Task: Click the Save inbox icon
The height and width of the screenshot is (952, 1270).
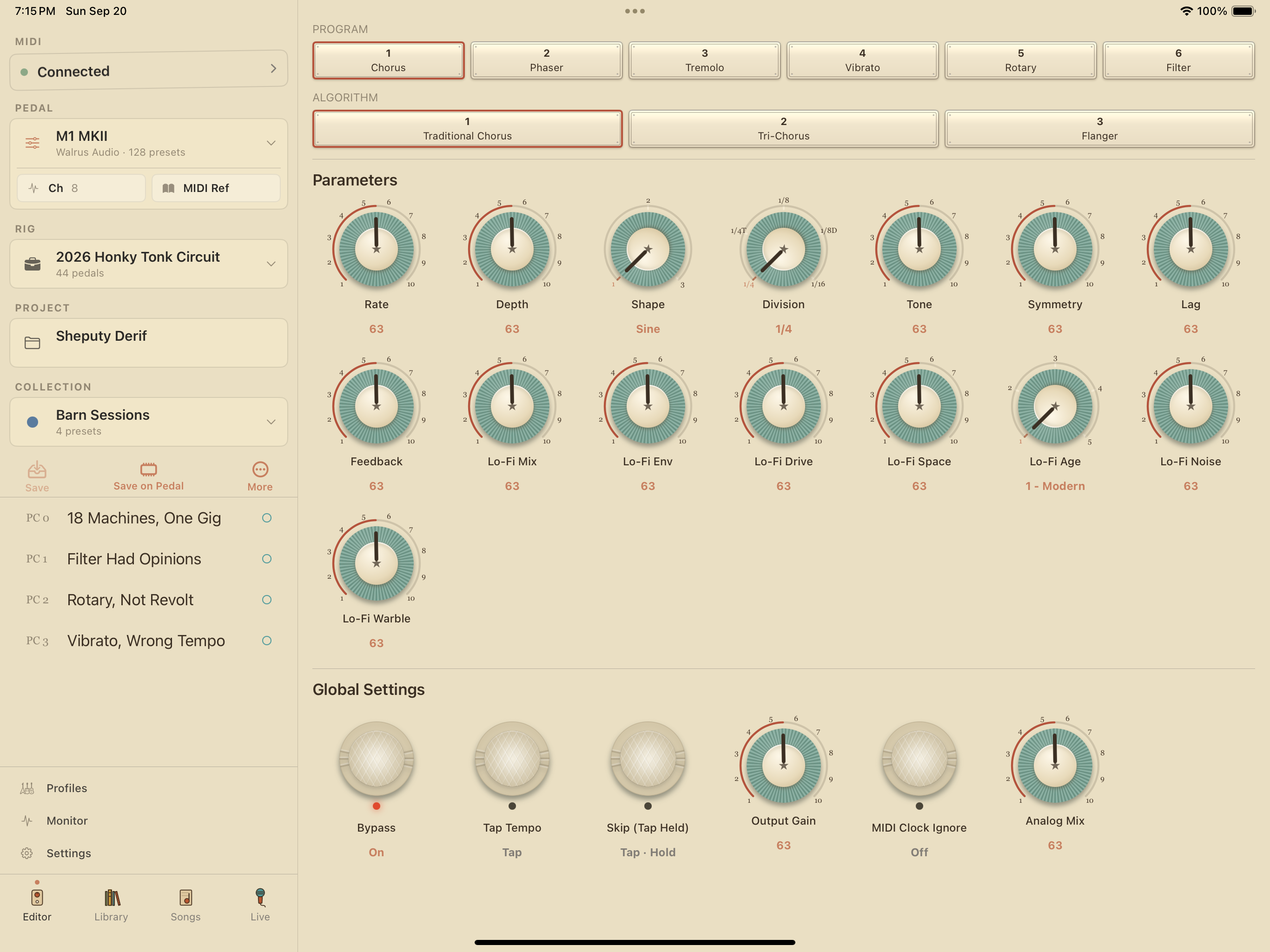Action: point(37,469)
